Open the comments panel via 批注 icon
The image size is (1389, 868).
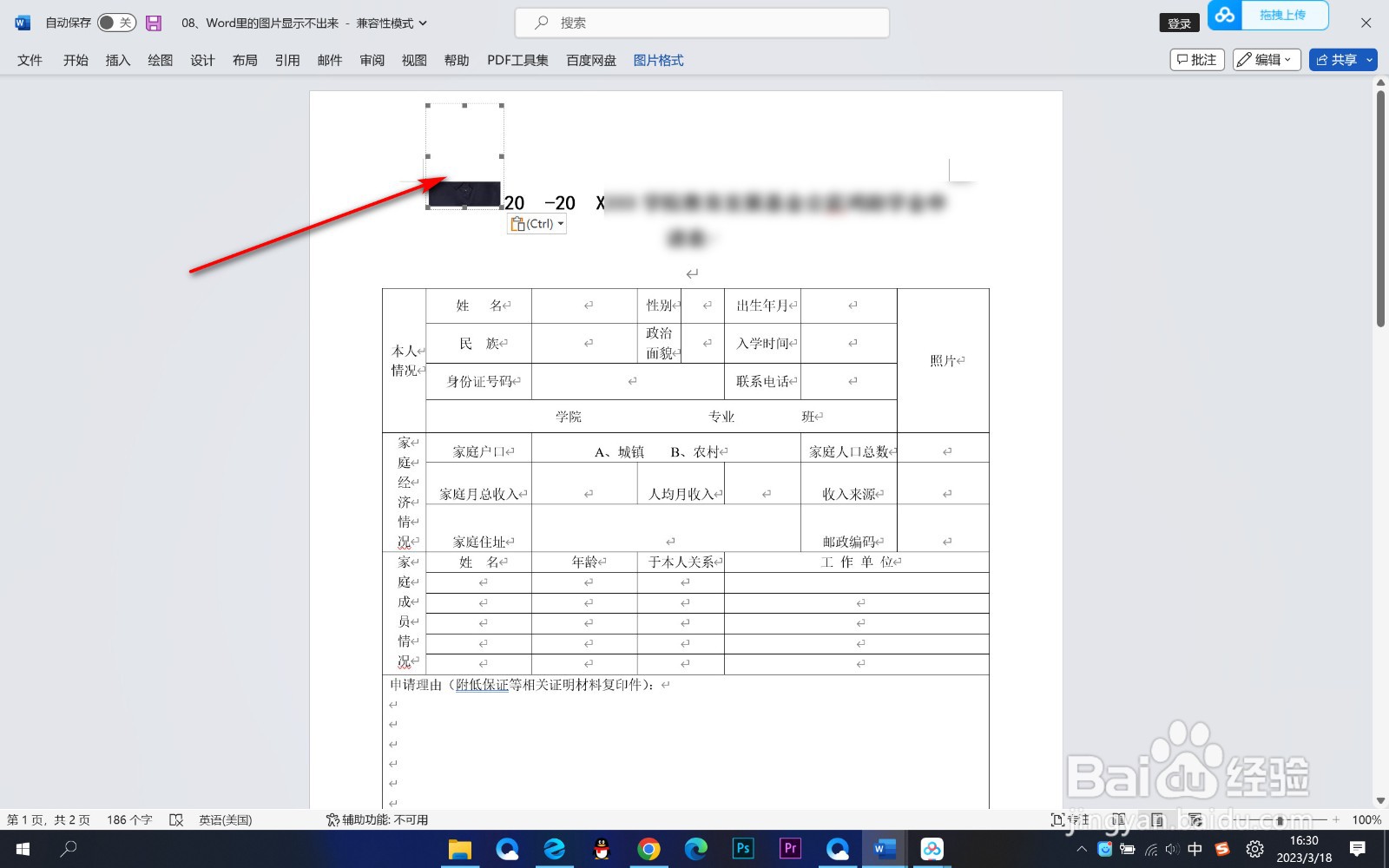(x=1197, y=59)
